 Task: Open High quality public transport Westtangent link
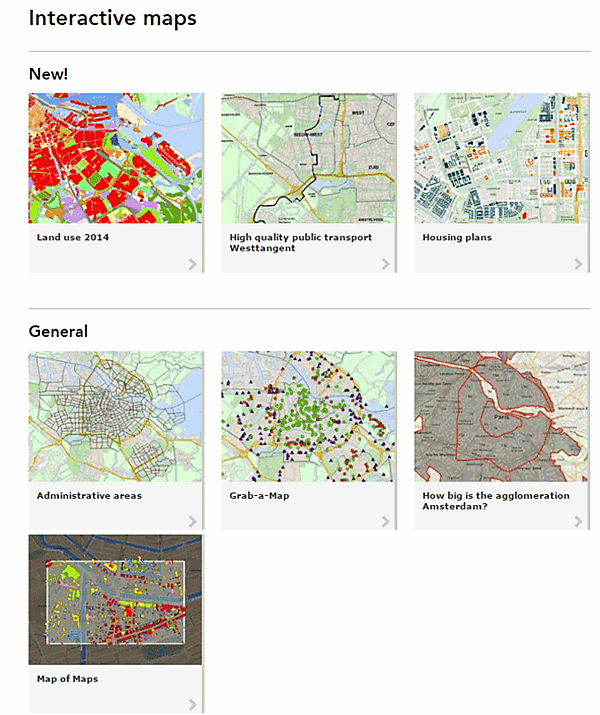tap(300, 242)
